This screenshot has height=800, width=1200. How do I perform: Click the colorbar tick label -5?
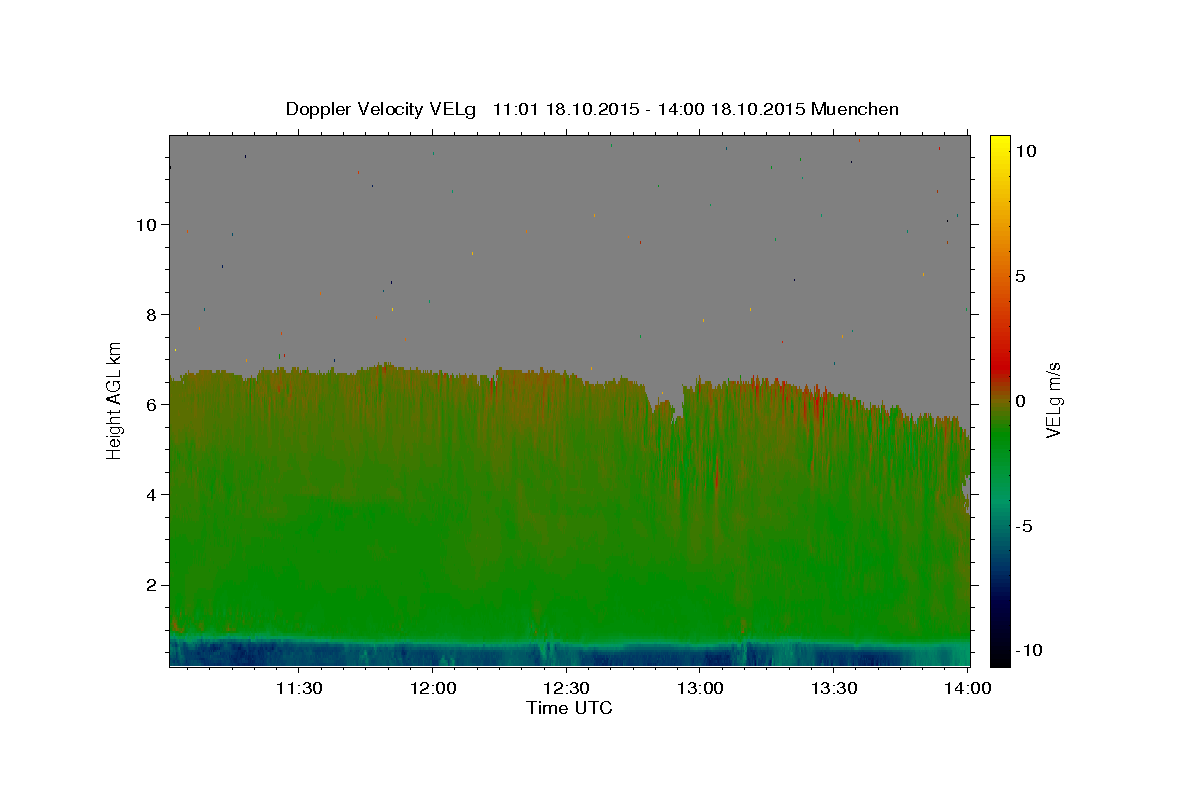click(1024, 526)
